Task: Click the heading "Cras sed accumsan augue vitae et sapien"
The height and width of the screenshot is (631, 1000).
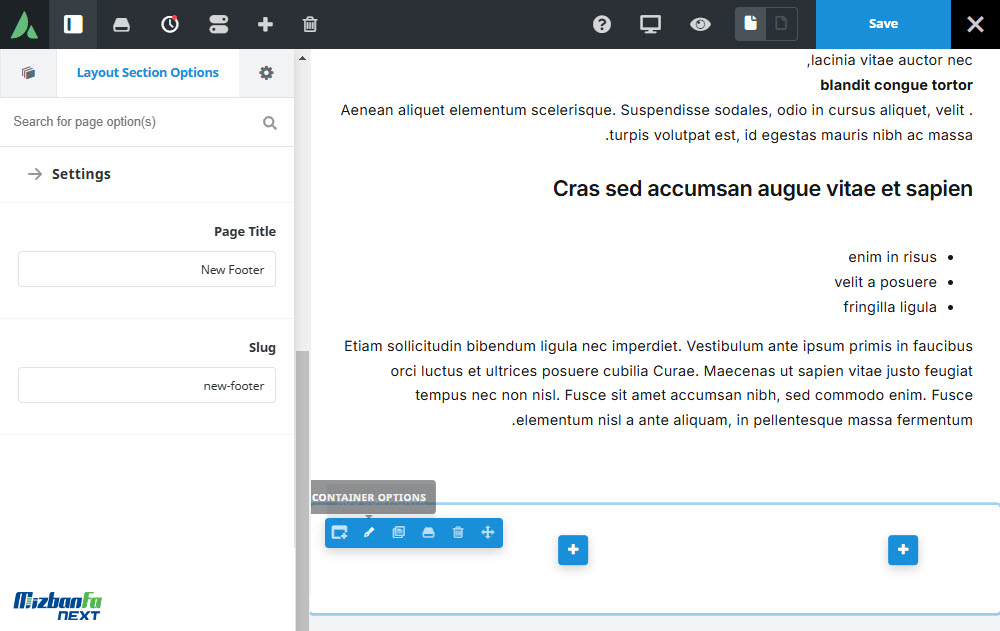Action: [763, 189]
